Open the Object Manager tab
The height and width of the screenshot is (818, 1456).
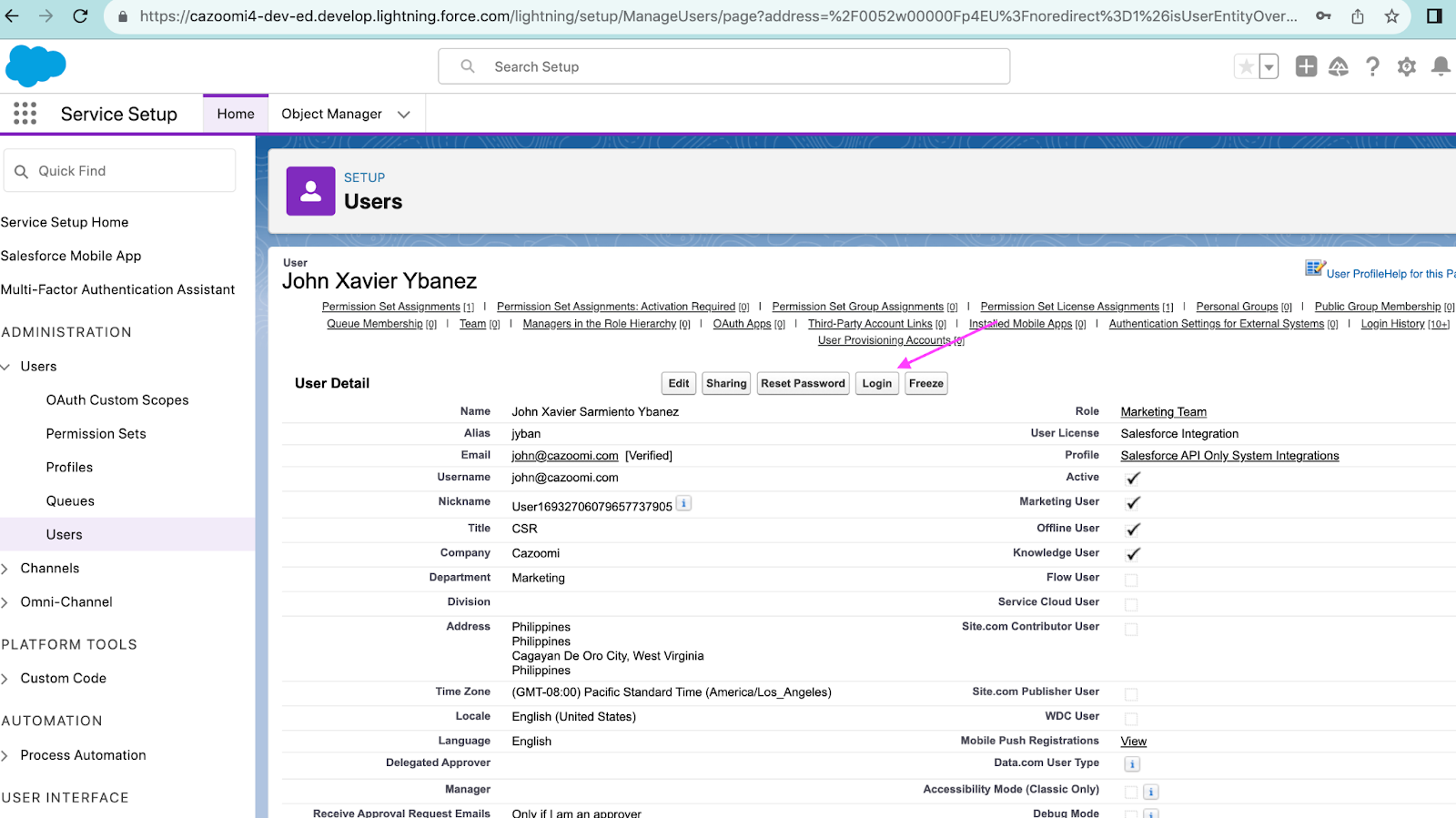[331, 114]
